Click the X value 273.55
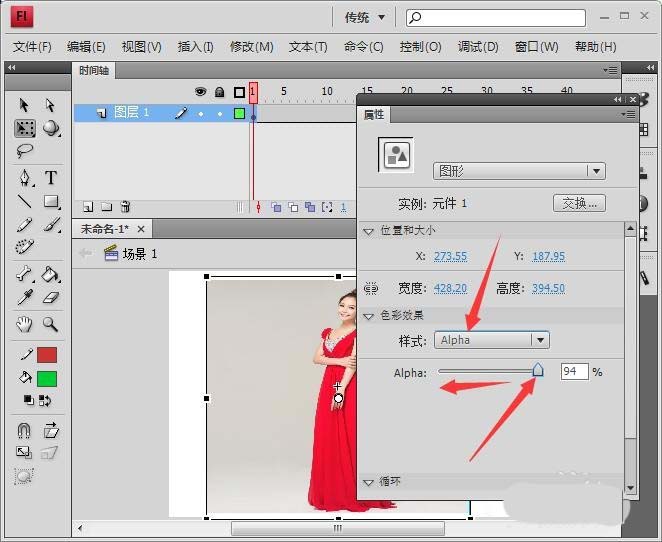This screenshot has width=662, height=542. tap(450, 256)
